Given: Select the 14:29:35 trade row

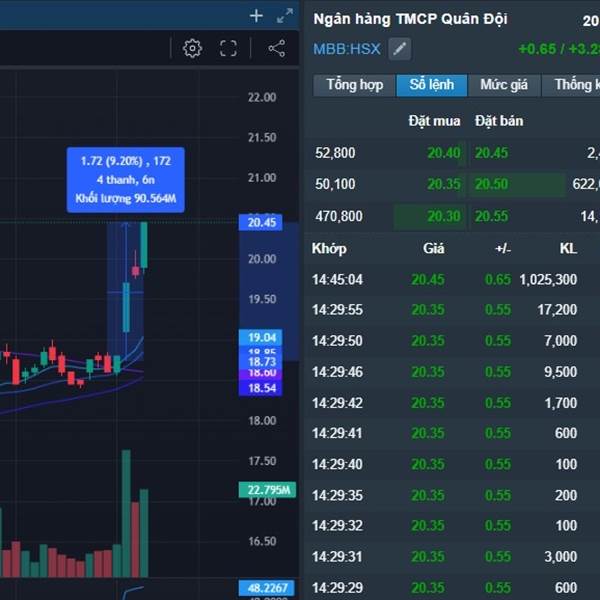Looking at the screenshot, I should click(452, 496).
